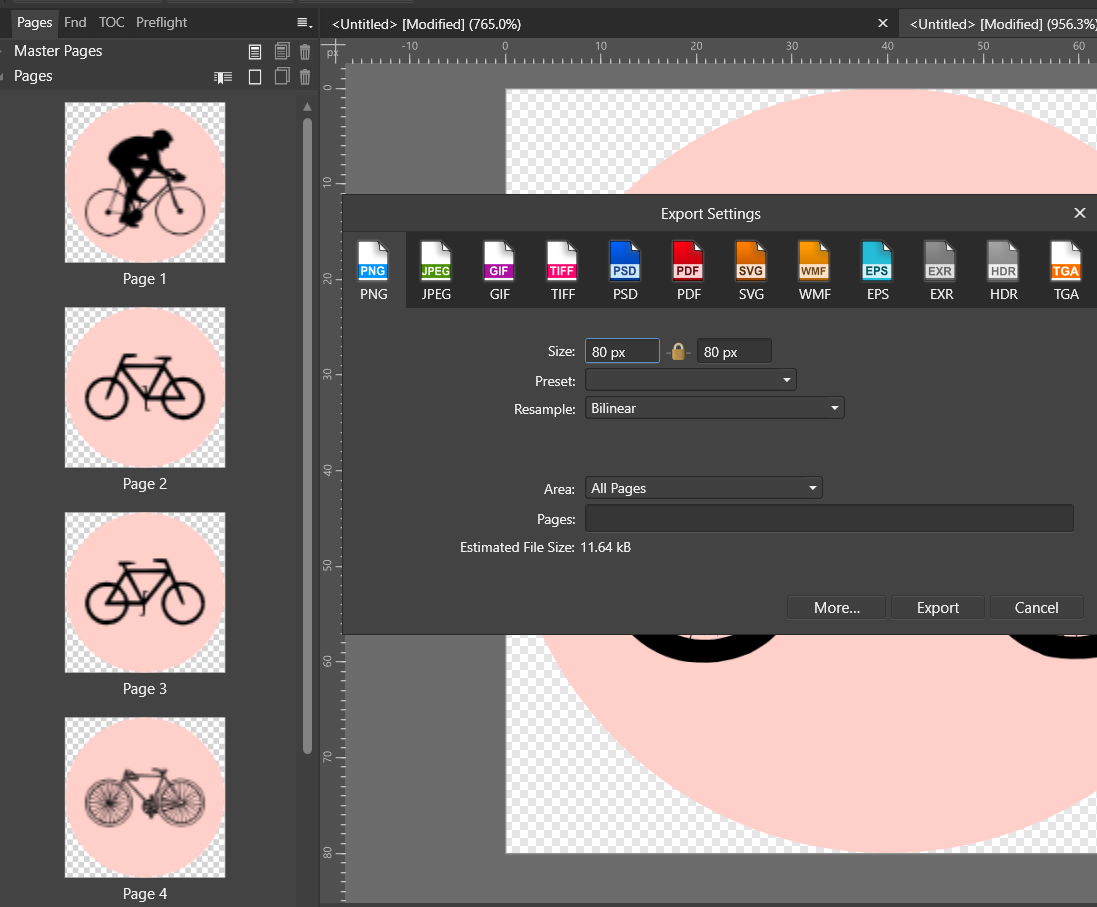This screenshot has height=907, width=1097.
Task: Click the Add Master Page icon
Action: 255,52
